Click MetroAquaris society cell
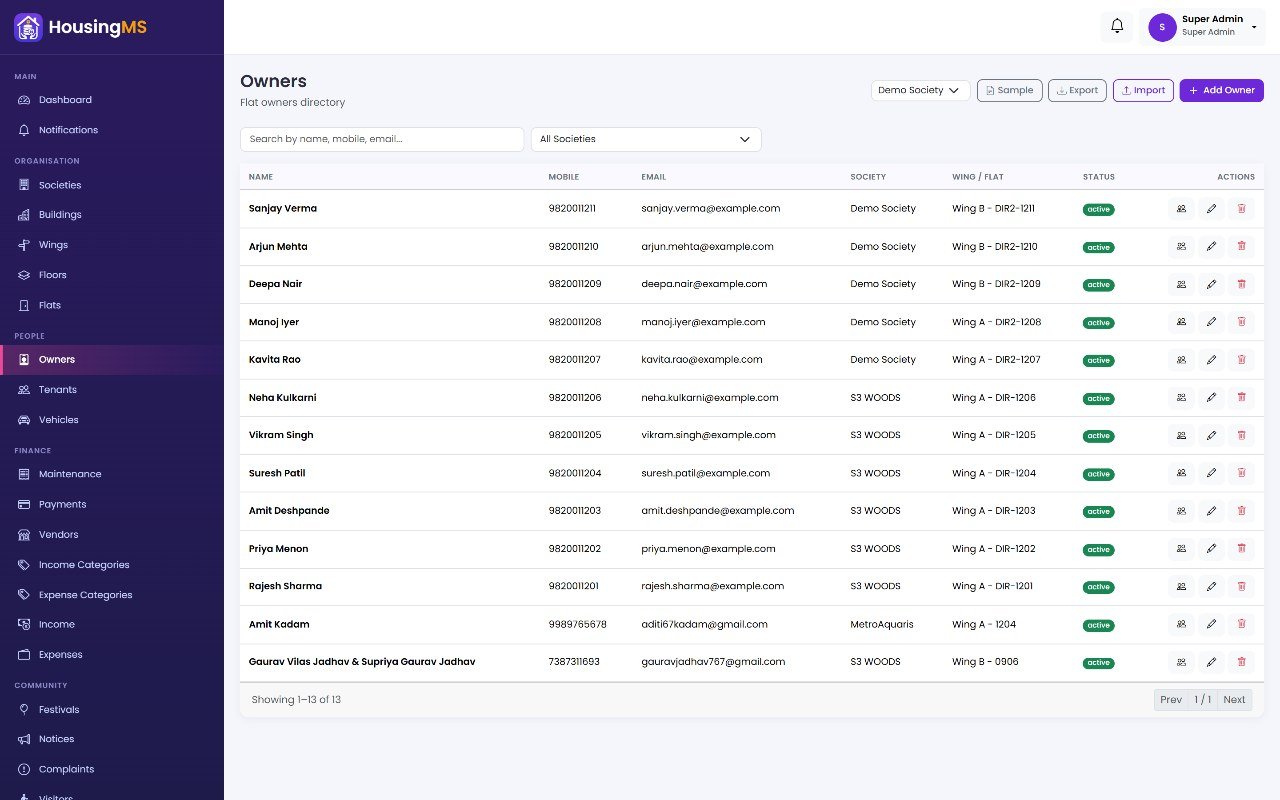1280x800 pixels. click(882, 624)
